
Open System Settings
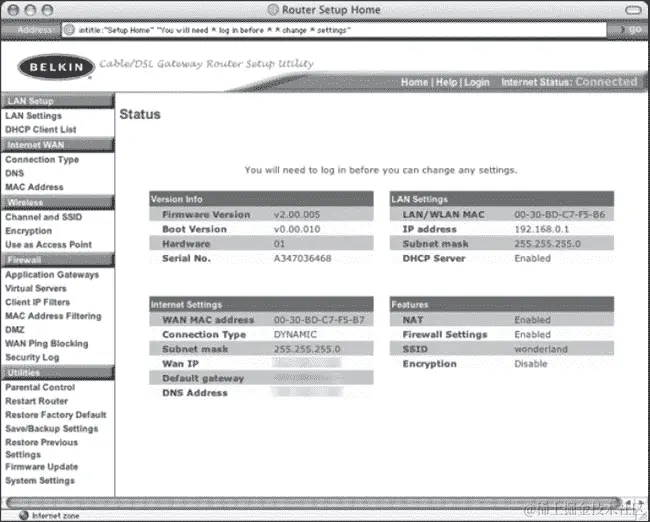(40, 481)
